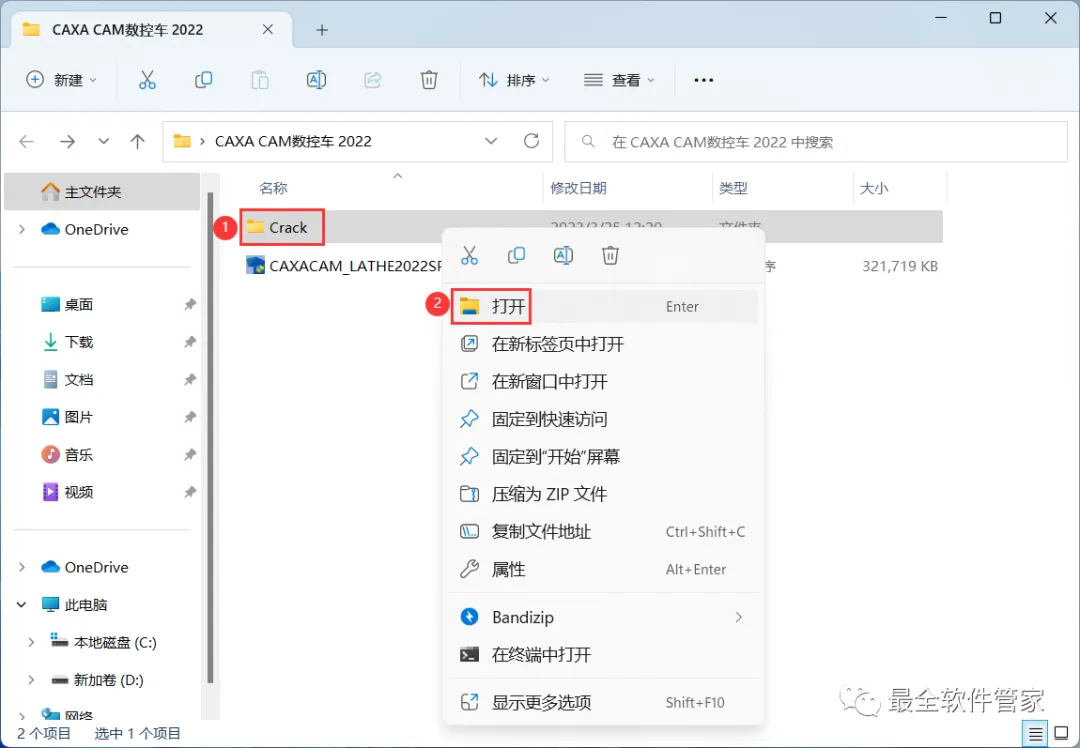Close the CAXA CAM数控车 2022 tab
Viewport: 1080px width, 748px height.
pos(268,30)
